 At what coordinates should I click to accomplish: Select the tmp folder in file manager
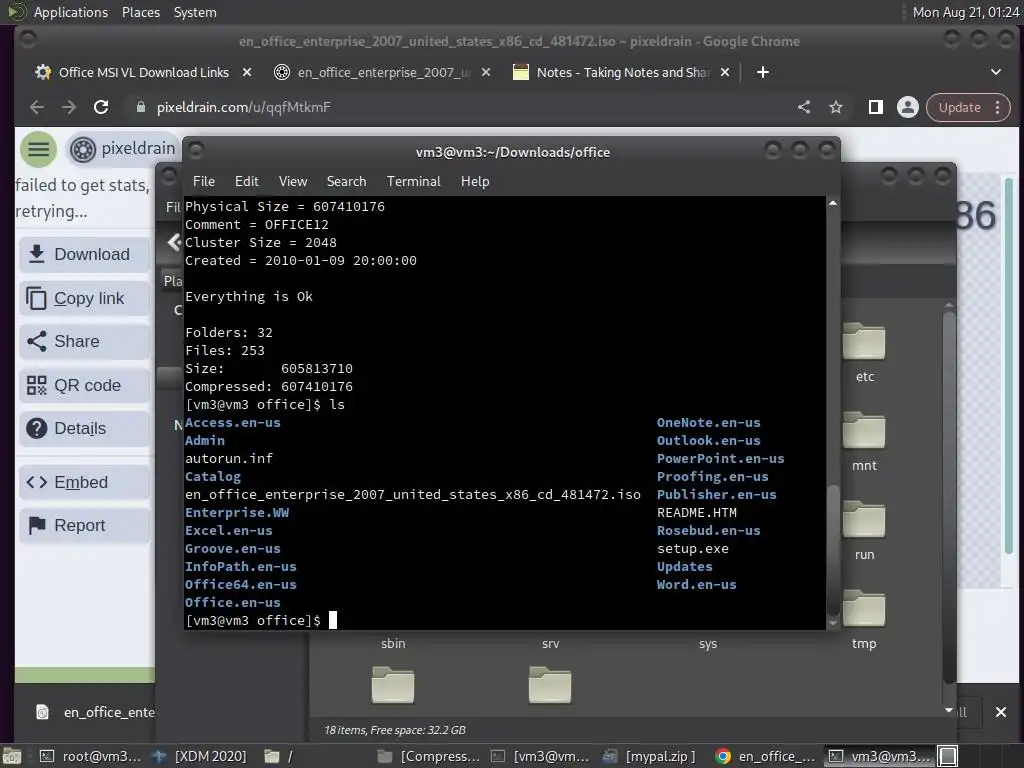coord(863,620)
